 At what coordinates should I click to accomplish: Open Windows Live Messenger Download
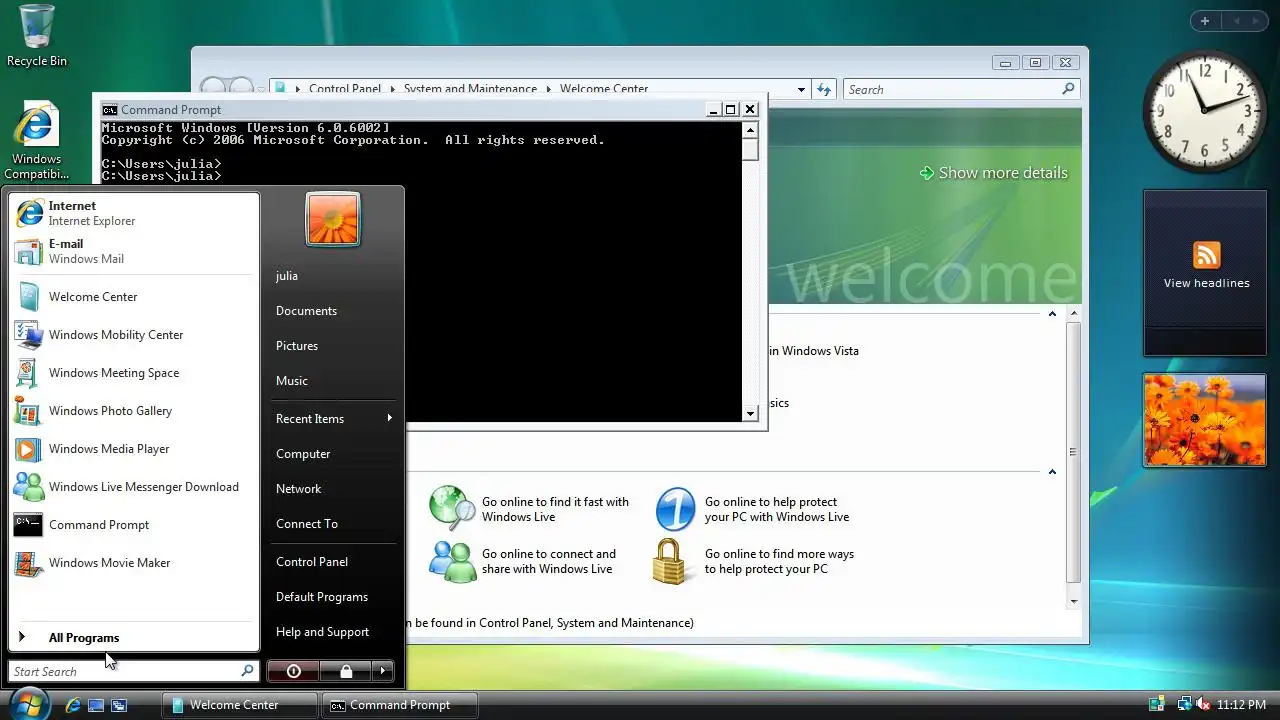pos(134,487)
